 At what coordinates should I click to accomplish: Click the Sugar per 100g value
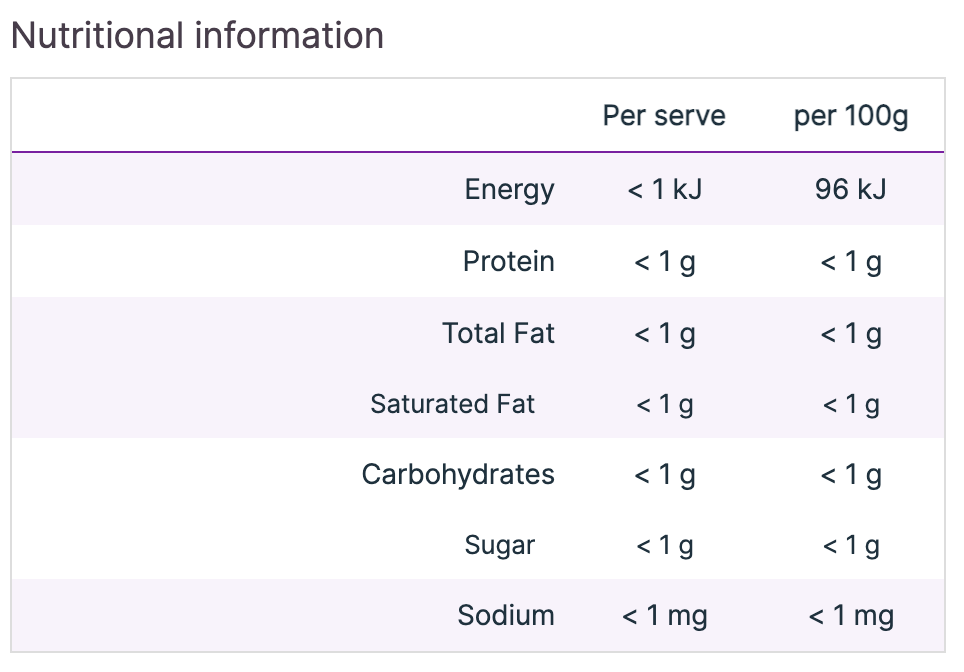coord(851,545)
